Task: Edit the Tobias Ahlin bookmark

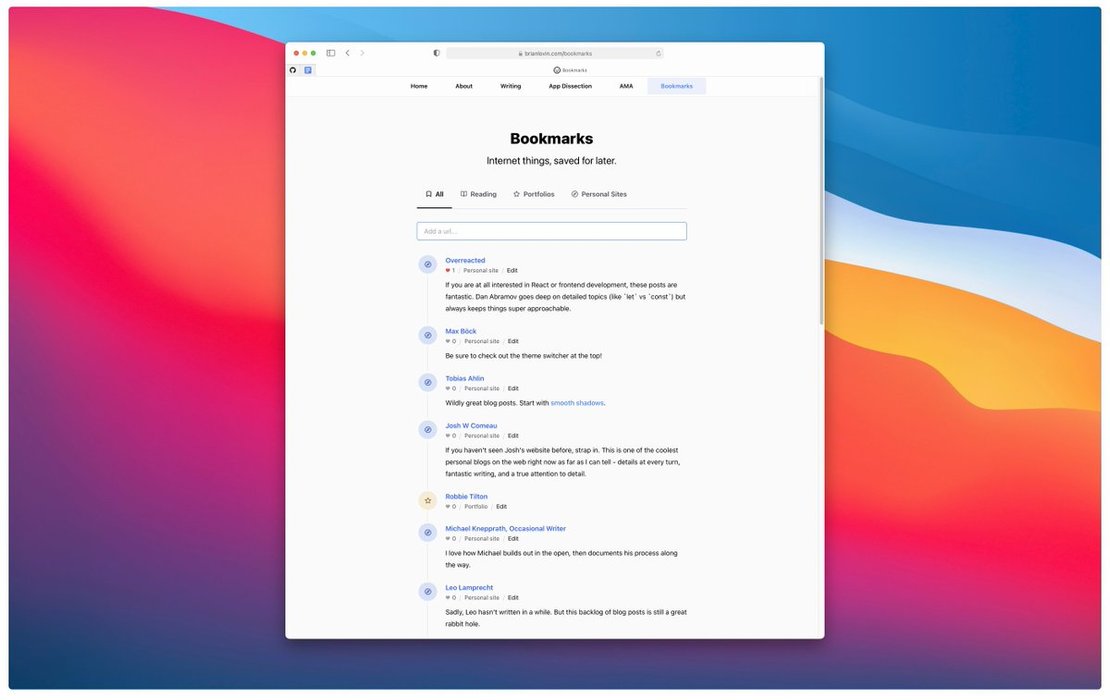Action: click(513, 389)
